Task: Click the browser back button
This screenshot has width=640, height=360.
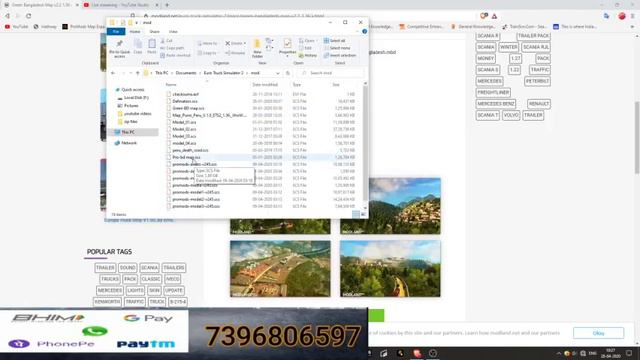Action: coord(7,16)
